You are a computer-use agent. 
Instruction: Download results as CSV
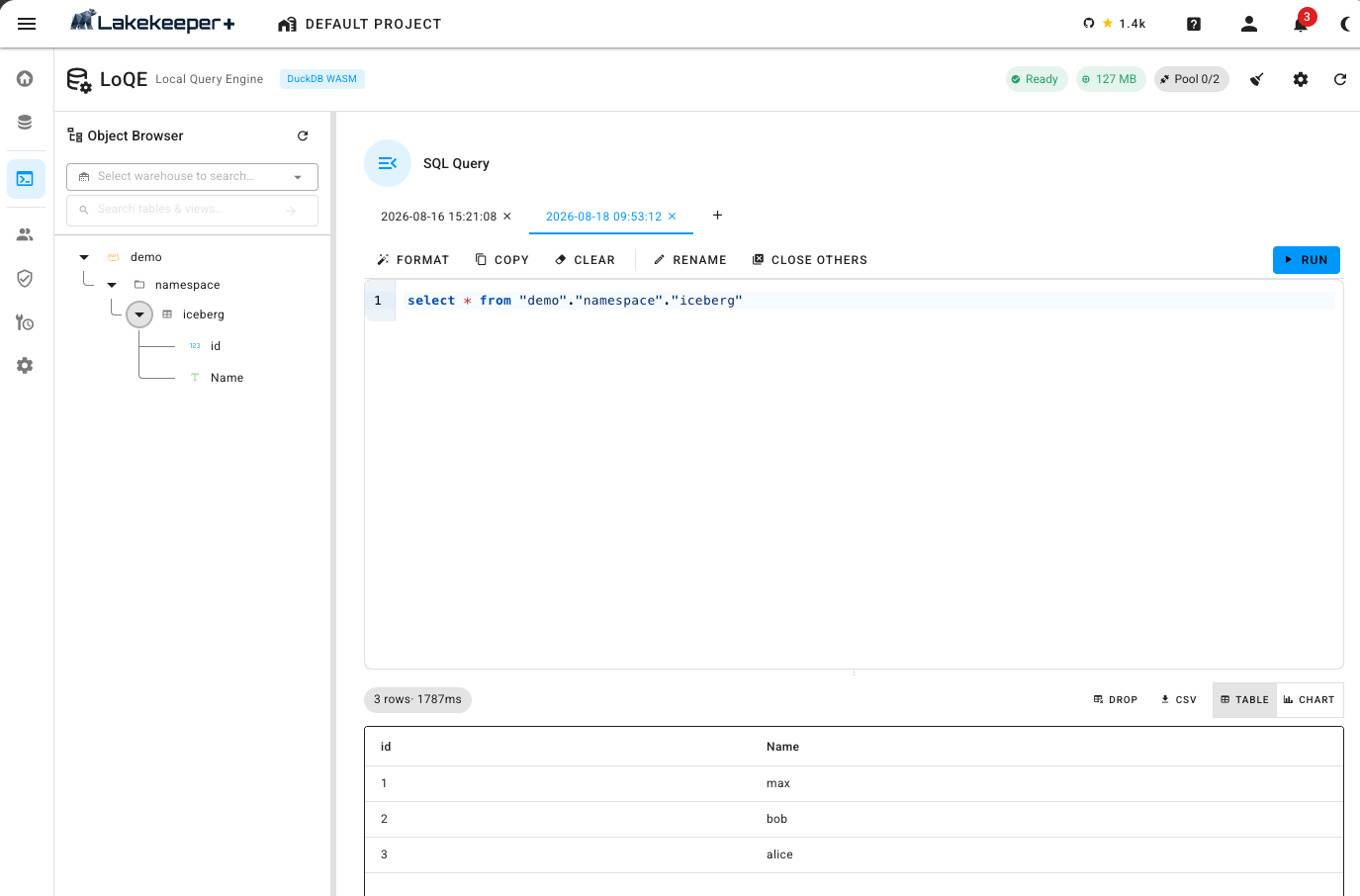(1179, 700)
